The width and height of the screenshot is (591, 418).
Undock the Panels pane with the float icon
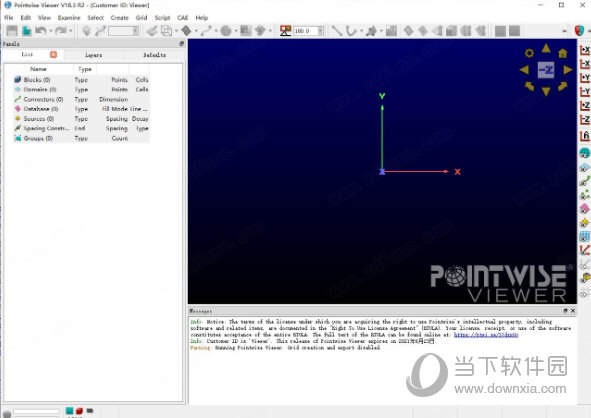[182, 44]
